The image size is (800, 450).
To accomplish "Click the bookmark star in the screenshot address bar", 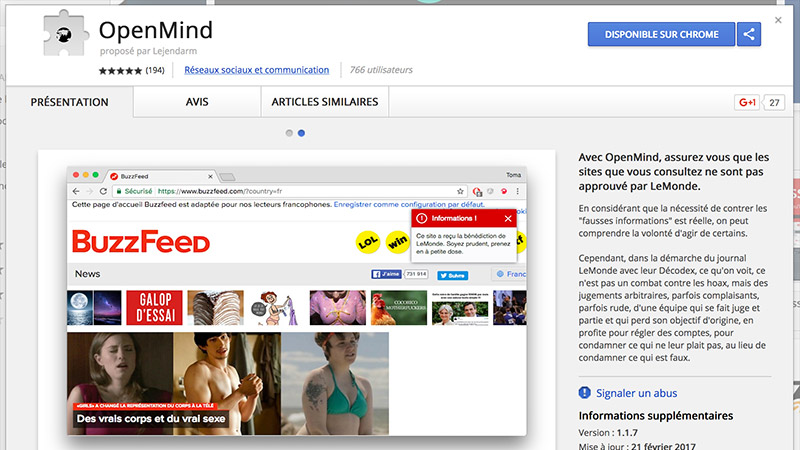I will 460,191.
